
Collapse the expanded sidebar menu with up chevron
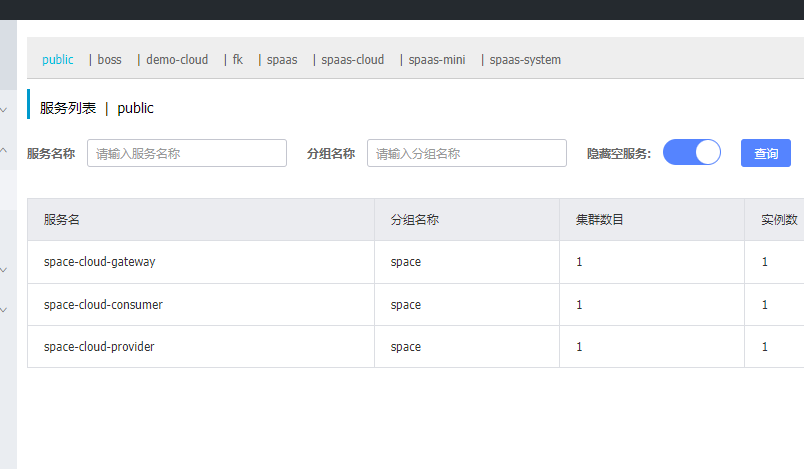click(x=4, y=150)
